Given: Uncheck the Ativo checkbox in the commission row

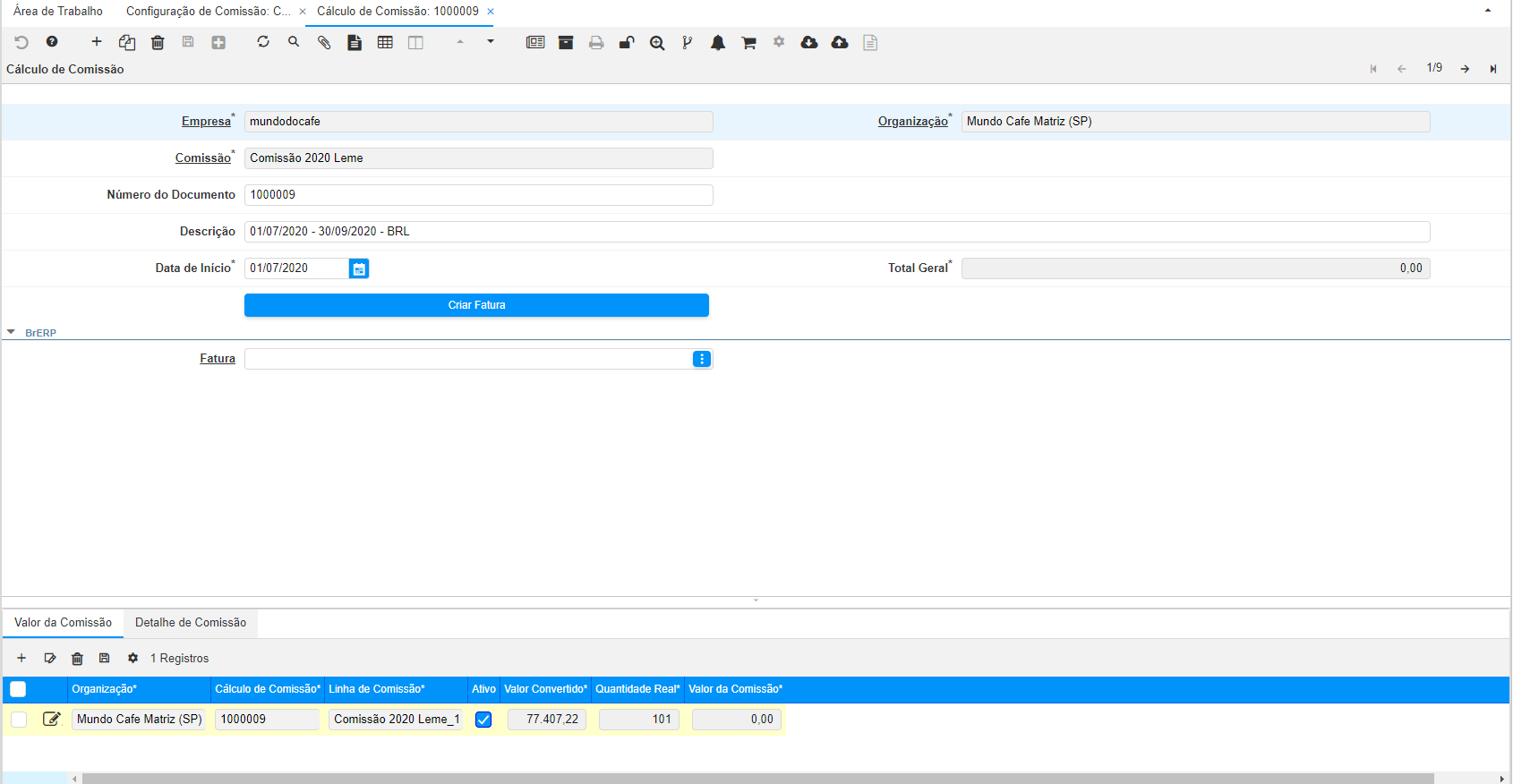Looking at the screenshot, I should point(483,720).
